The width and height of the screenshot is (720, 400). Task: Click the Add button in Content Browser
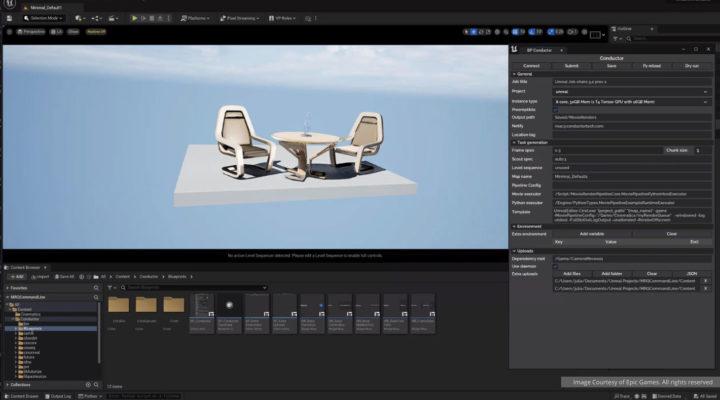17,277
